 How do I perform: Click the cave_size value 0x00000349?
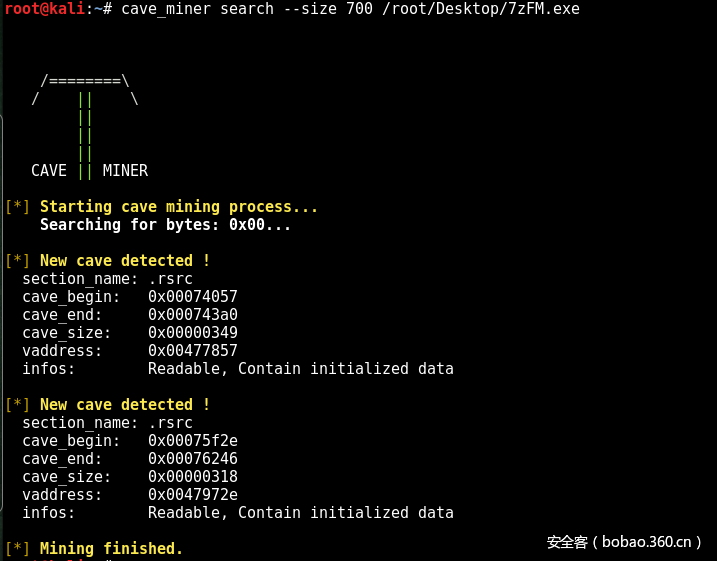point(192,333)
